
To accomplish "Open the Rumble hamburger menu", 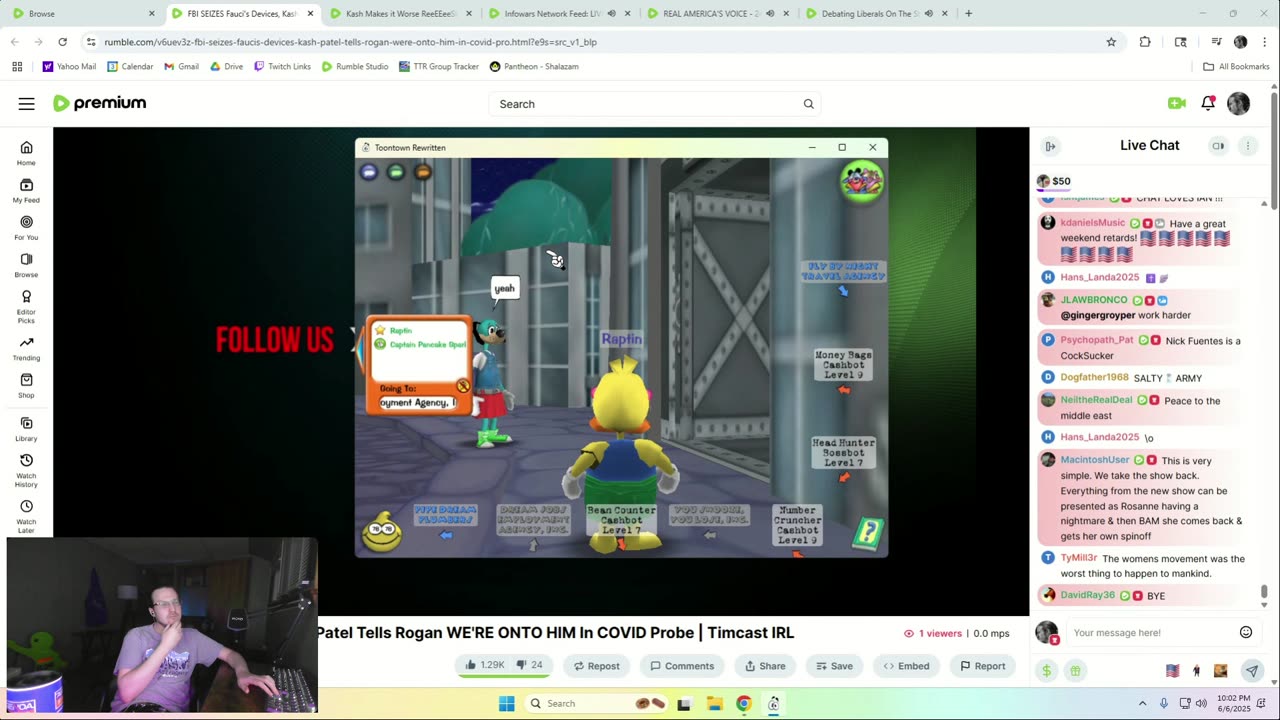I will pos(27,104).
